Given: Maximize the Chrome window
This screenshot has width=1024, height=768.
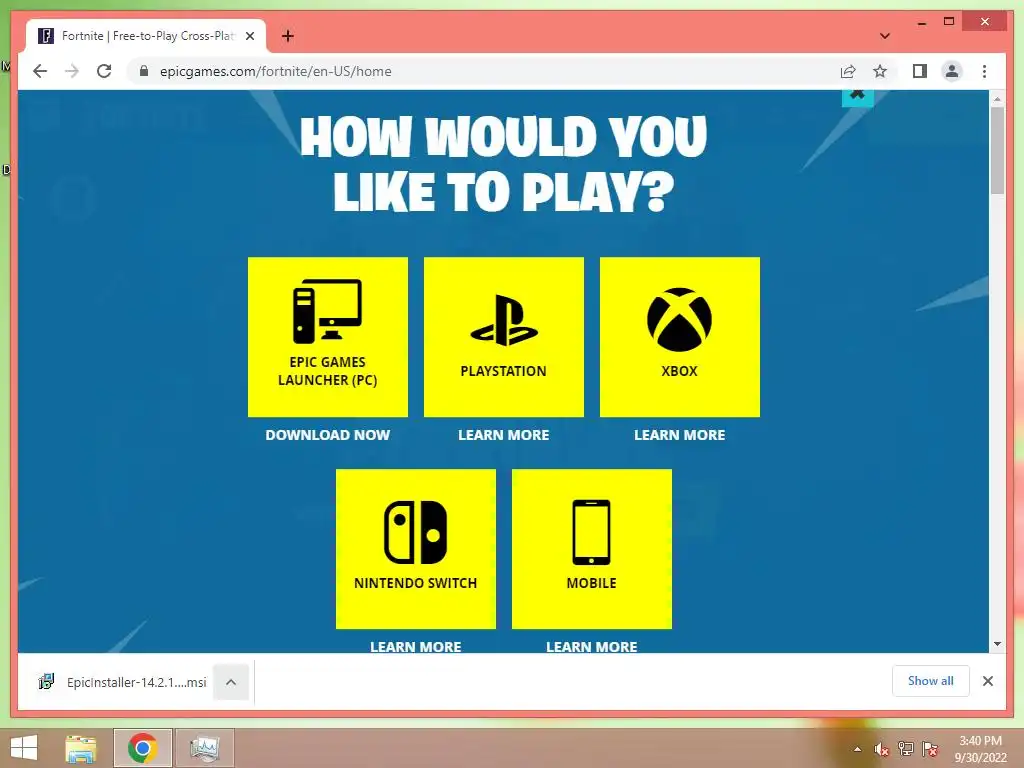Looking at the screenshot, I should point(949,22).
